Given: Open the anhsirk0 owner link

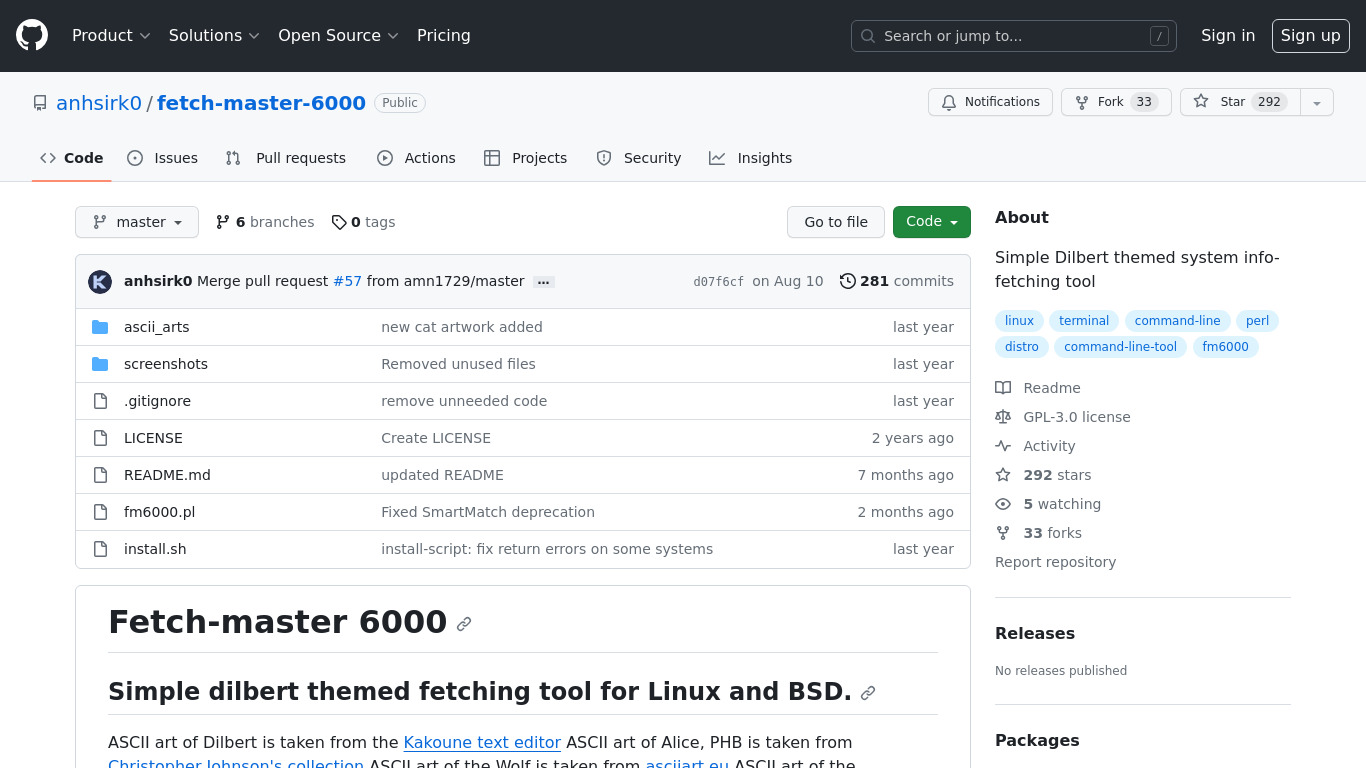Looking at the screenshot, I should click(x=99, y=103).
